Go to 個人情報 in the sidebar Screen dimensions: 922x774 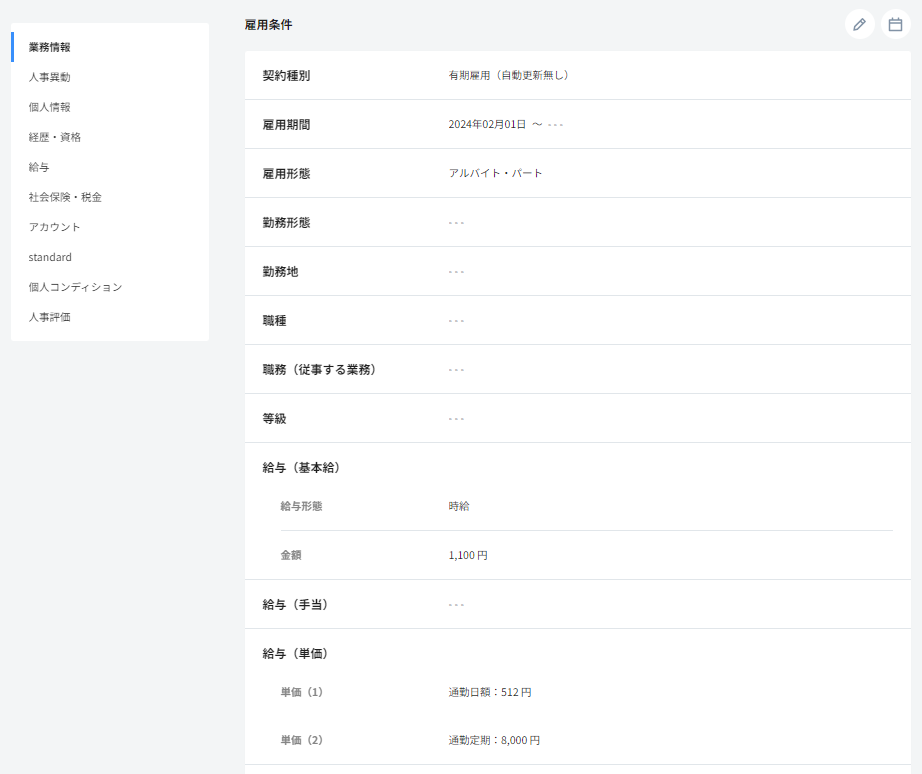point(49,107)
